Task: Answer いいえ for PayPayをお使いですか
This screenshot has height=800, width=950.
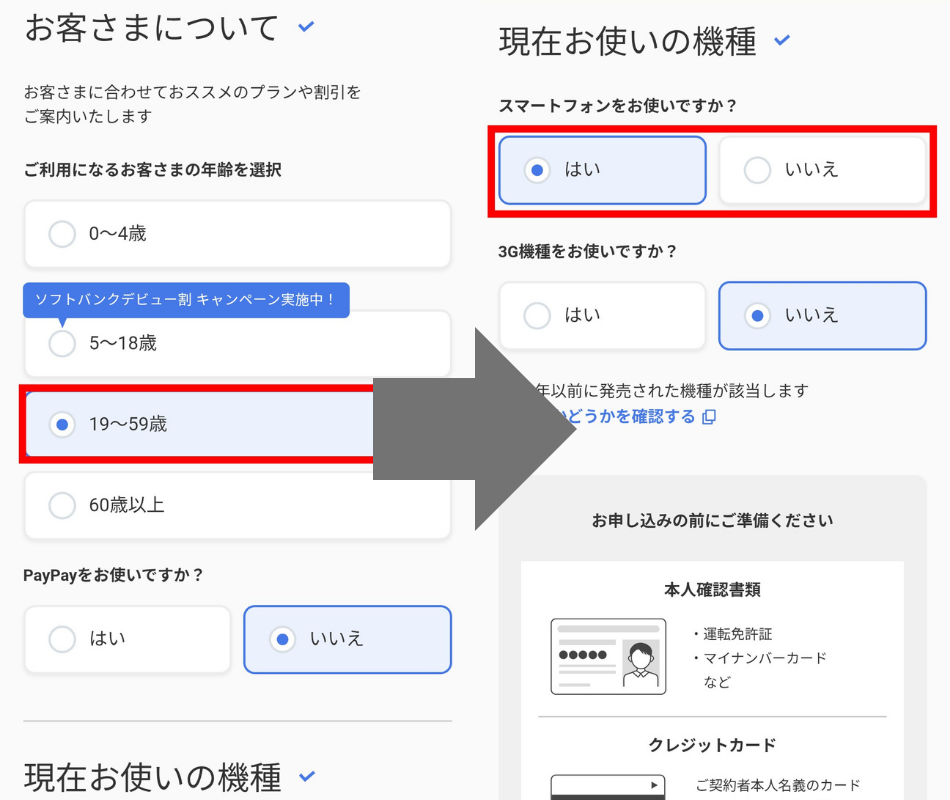Action: point(347,640)
